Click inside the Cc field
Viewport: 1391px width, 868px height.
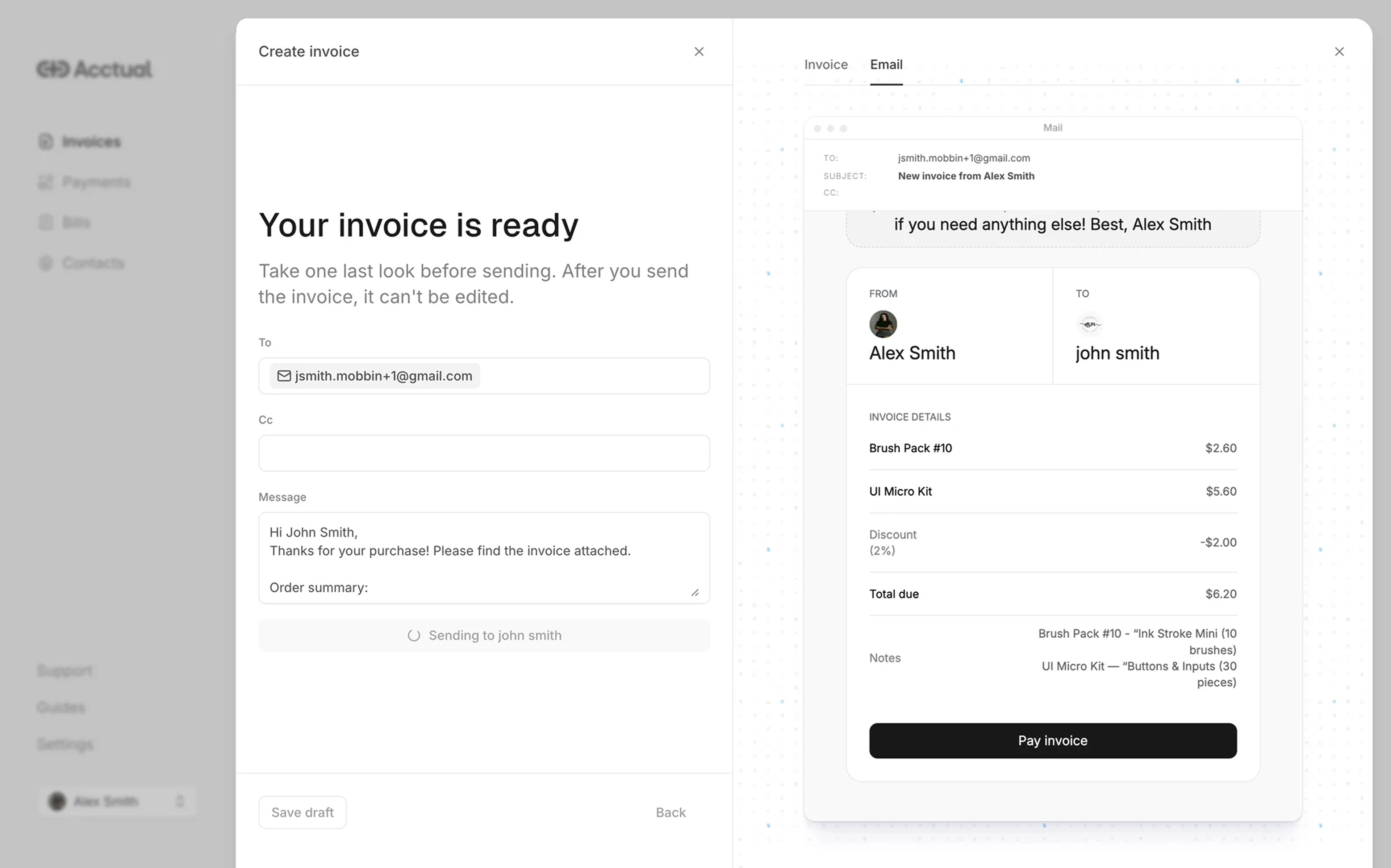tap(484, 453)
